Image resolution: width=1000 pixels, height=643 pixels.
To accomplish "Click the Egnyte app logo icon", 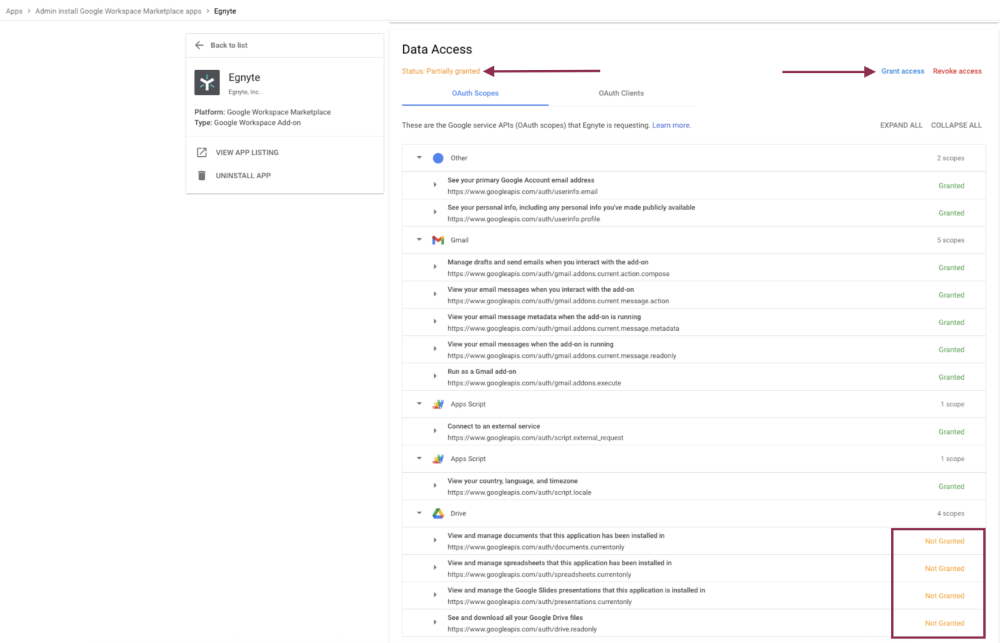I will 207,82.
